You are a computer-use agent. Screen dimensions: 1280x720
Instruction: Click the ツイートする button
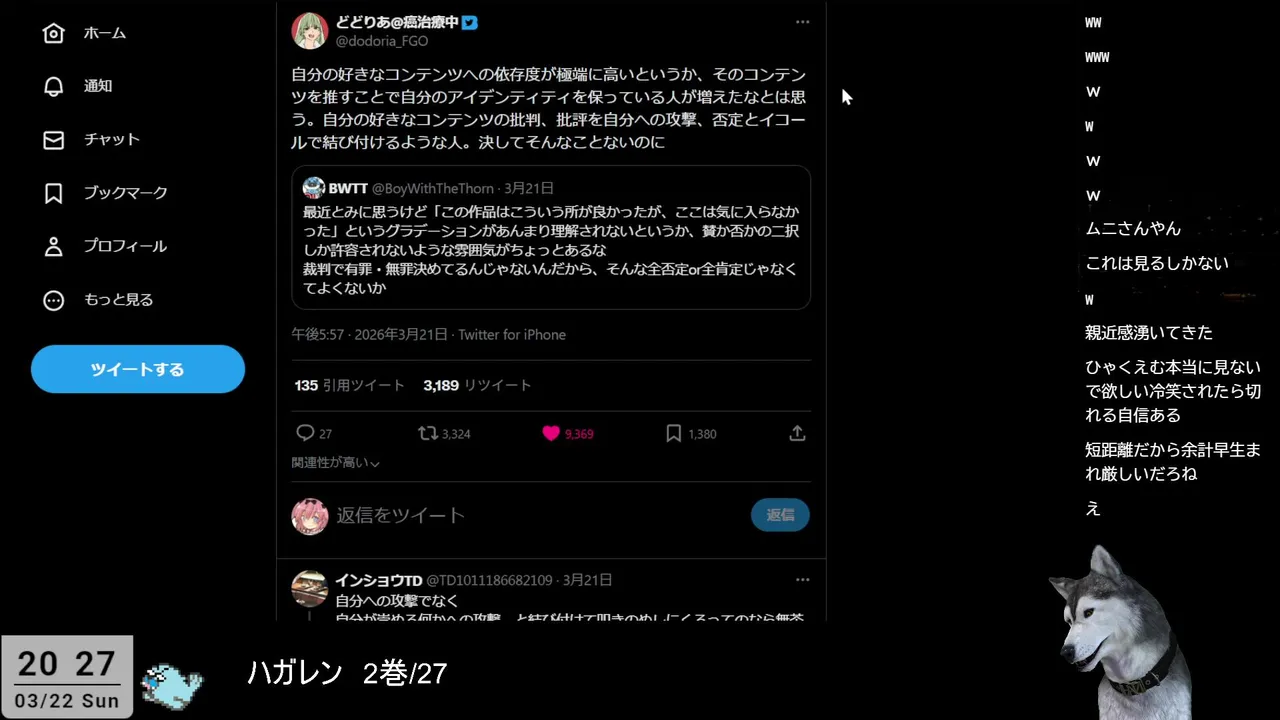(138, 369)
